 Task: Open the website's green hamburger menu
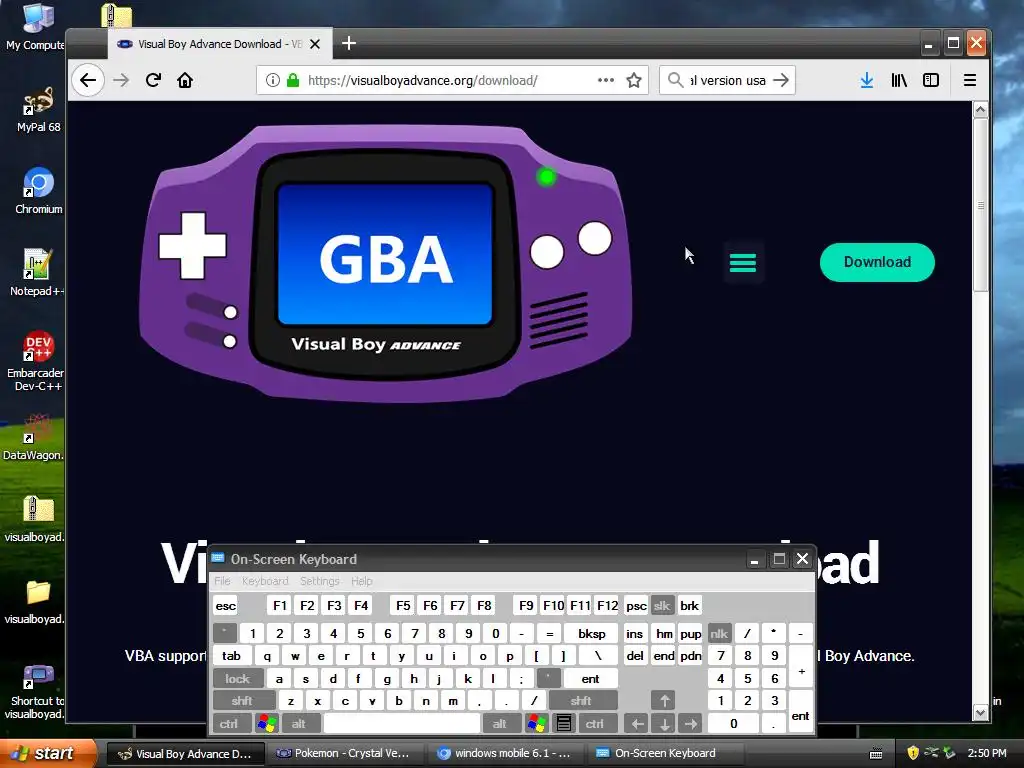point(743,263)
